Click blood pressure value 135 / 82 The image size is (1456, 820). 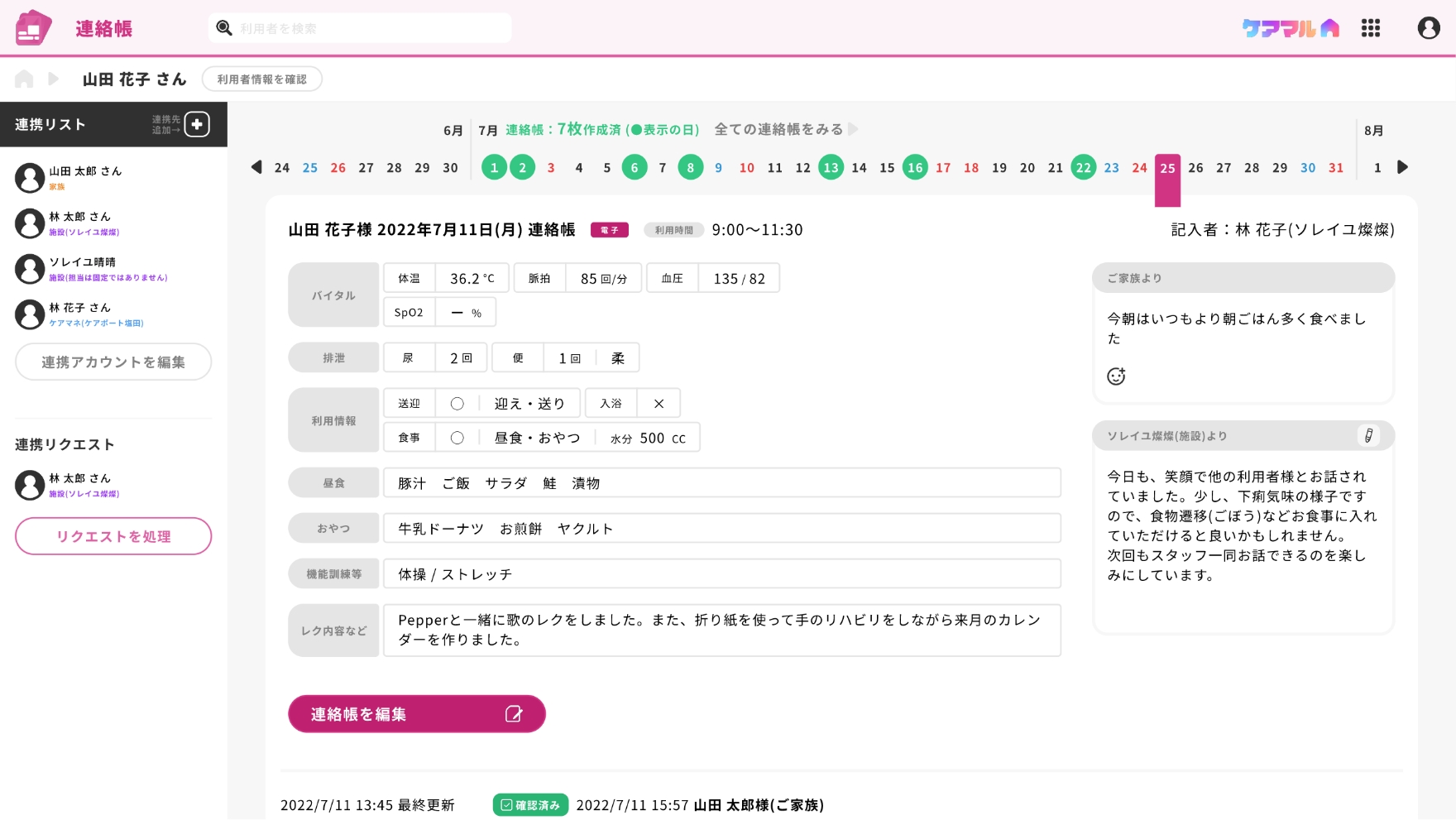point(740,279)
